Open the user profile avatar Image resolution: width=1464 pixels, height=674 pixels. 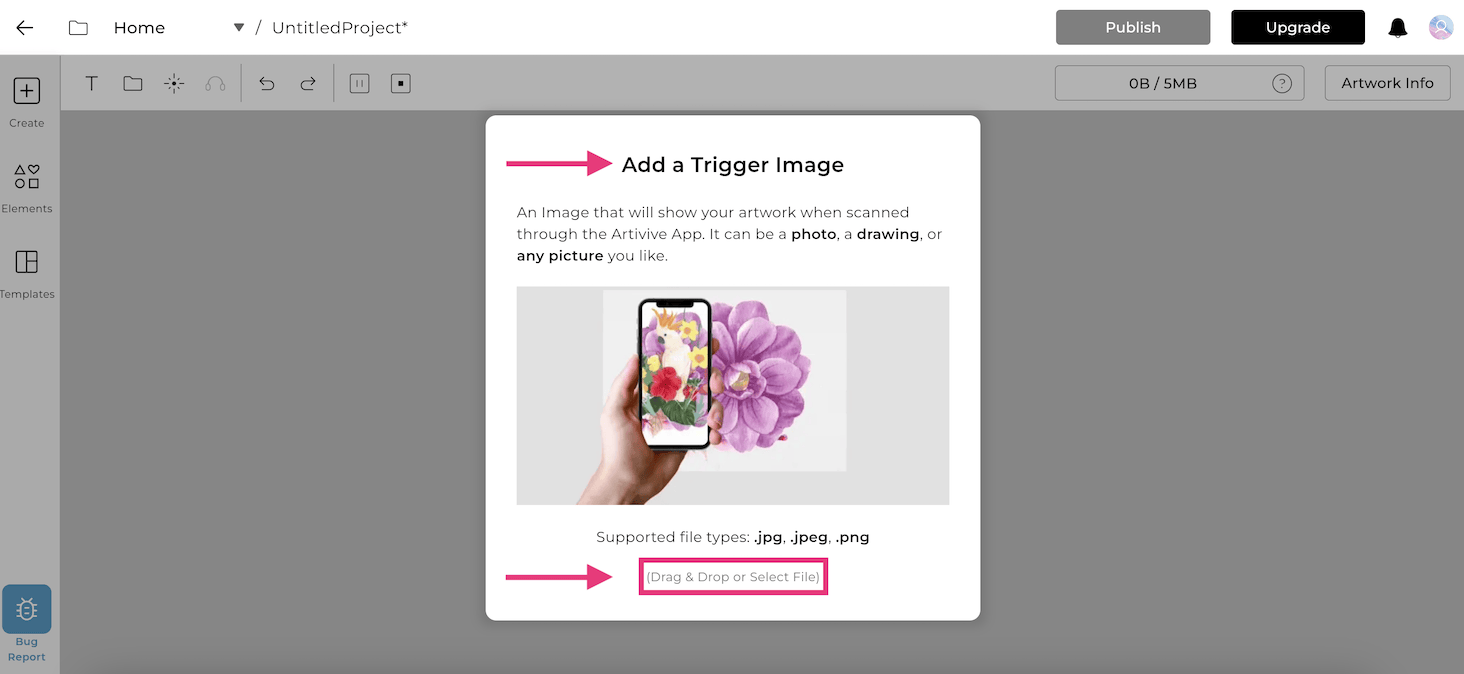coord(1441,27)
